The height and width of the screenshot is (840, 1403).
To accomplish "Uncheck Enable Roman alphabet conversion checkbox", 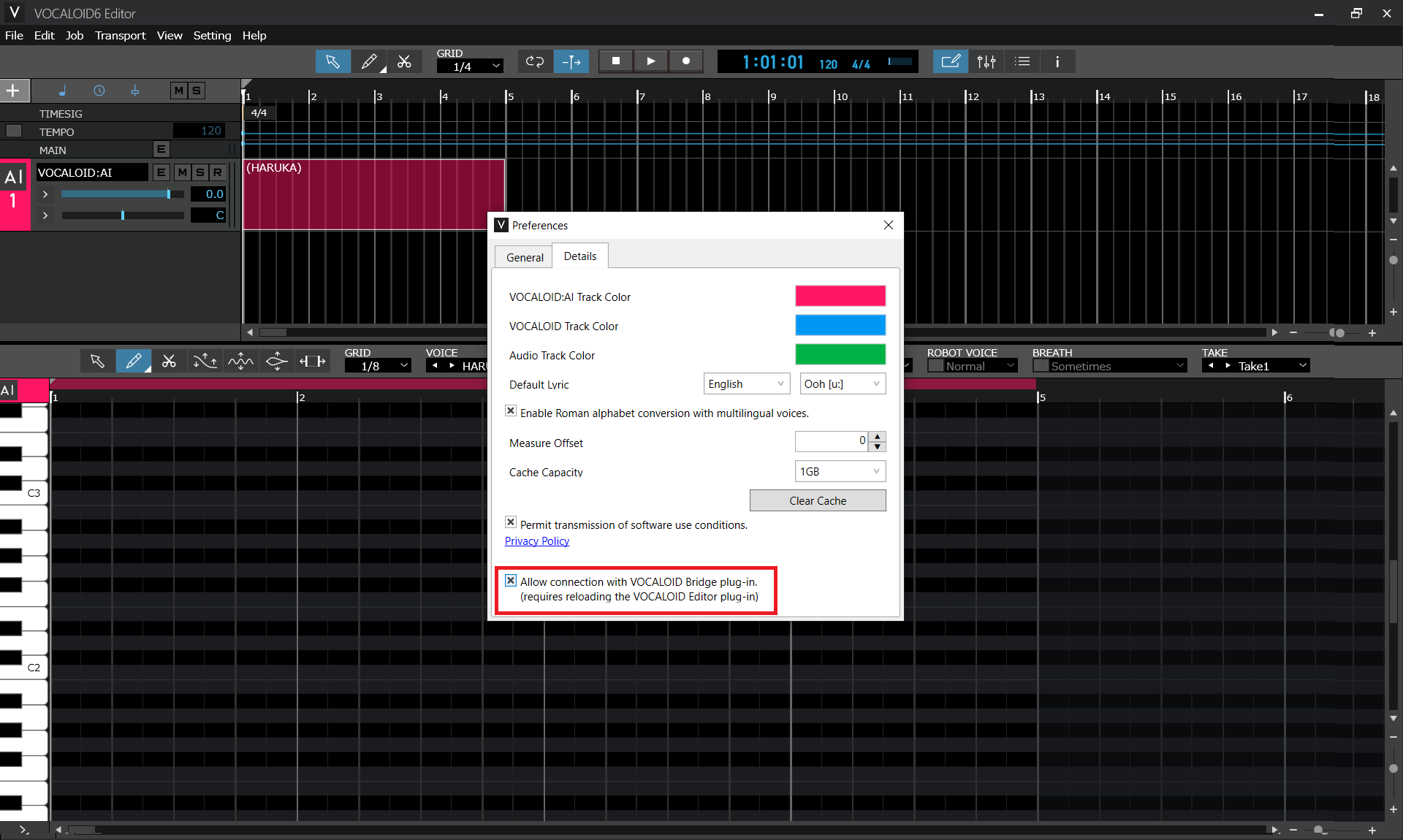I will (x=511, y=411).
